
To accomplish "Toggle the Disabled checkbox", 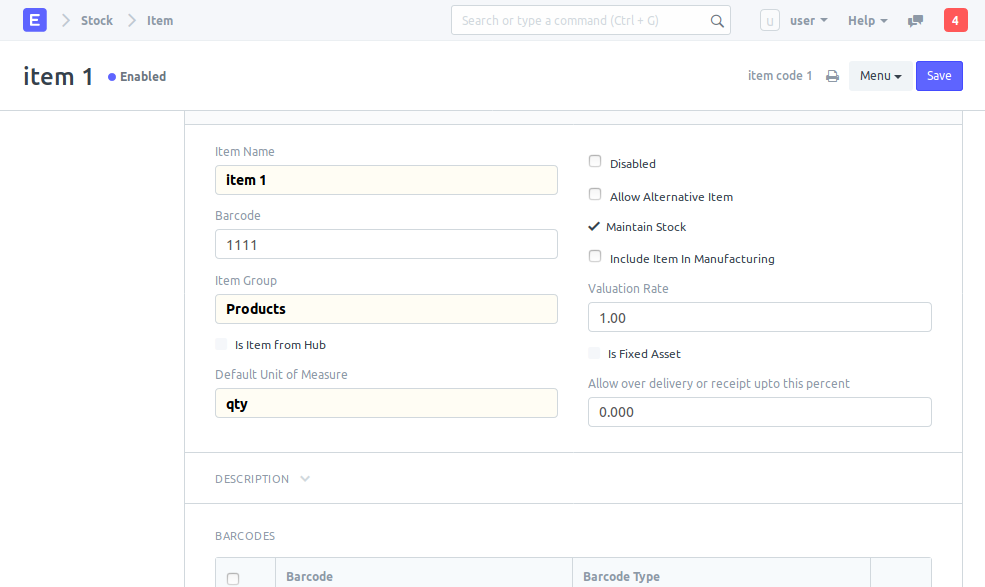I will click(595, 162).
